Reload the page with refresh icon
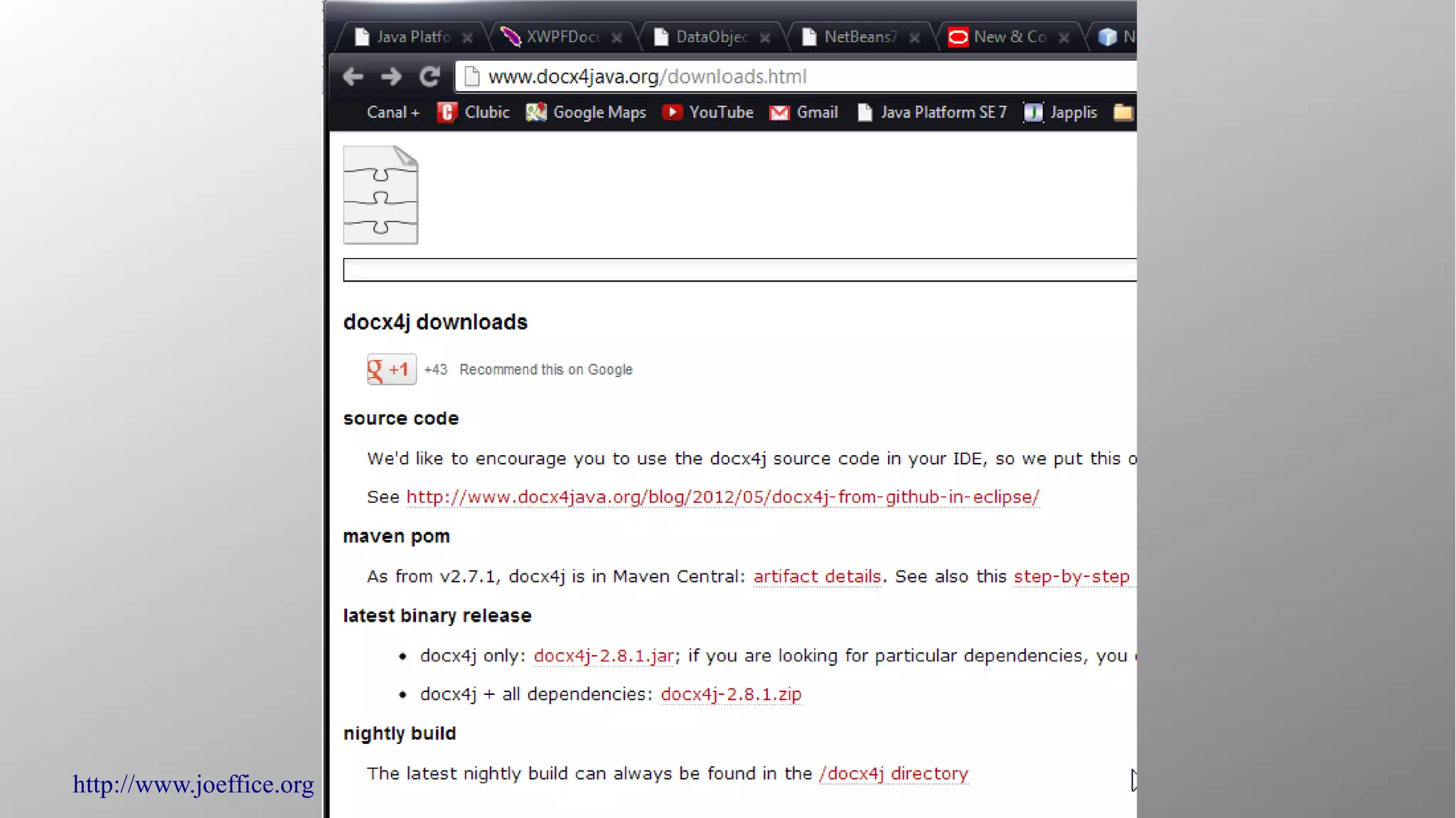The width and height of the screenshot is (1456, 818). coord(429,76)
